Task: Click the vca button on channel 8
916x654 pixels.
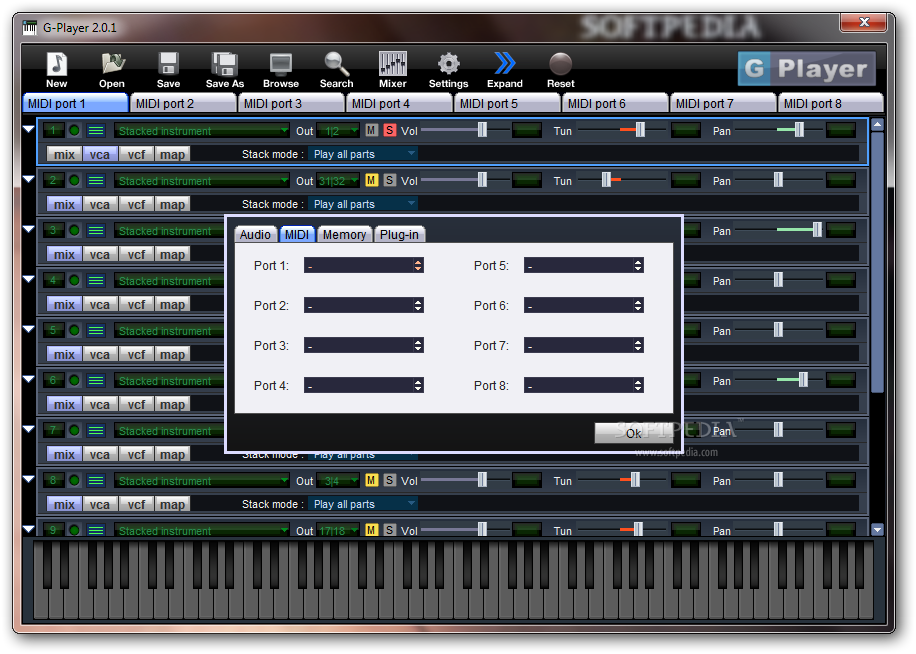Action: pos(100,504)
